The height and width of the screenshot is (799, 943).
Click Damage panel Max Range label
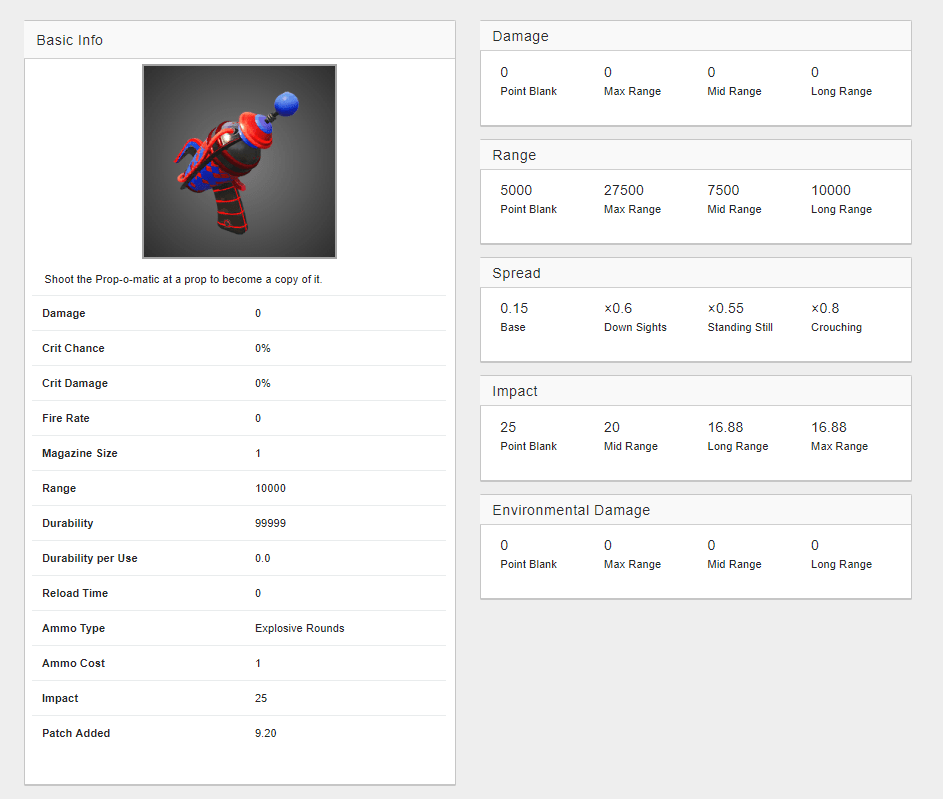(632, 91)
